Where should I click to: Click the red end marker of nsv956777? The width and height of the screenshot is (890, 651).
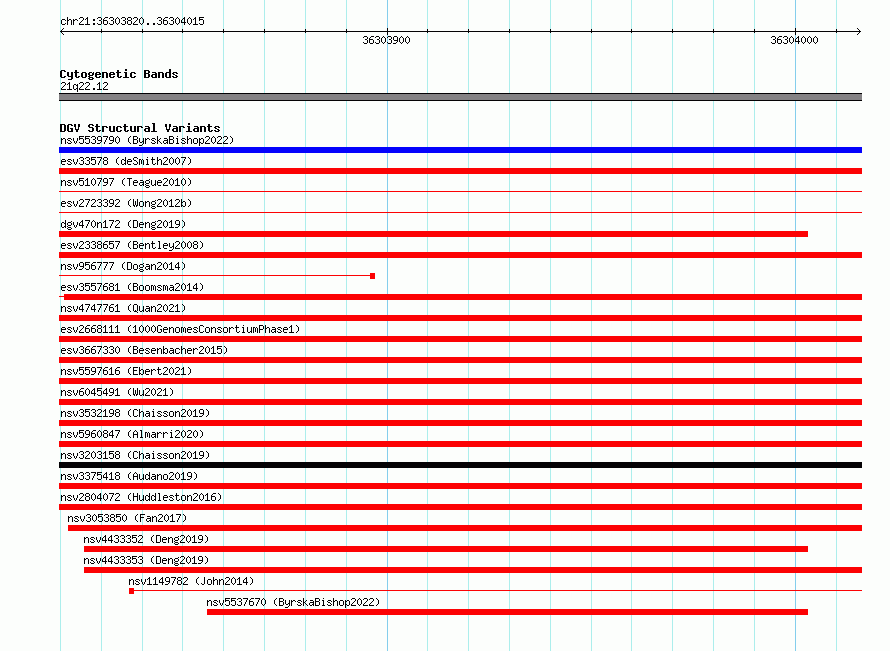(x=372, y=276)
